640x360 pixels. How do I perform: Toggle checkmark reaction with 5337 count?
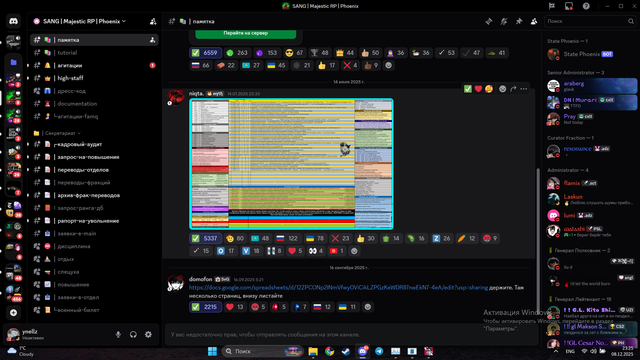(x=206, y=238)
